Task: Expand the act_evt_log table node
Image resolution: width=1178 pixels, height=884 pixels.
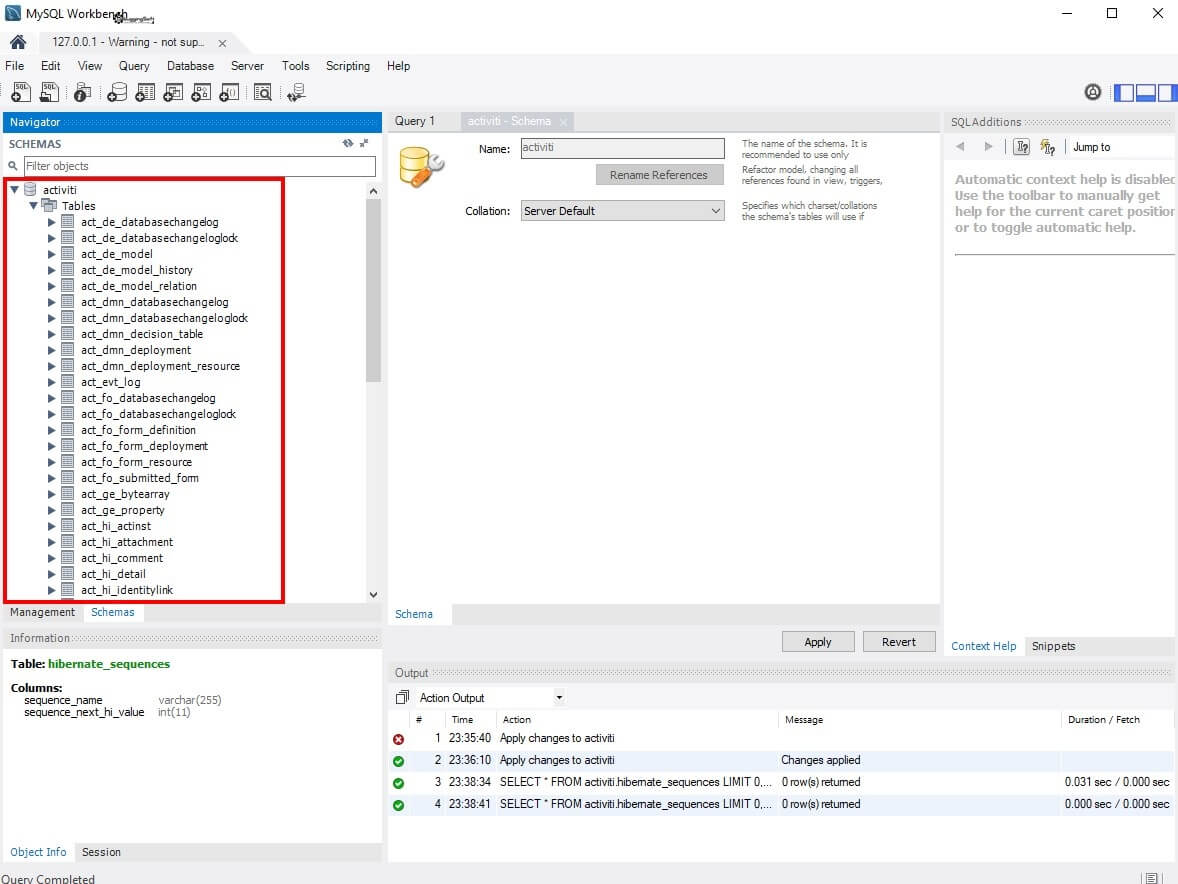Action: [51, 382]
